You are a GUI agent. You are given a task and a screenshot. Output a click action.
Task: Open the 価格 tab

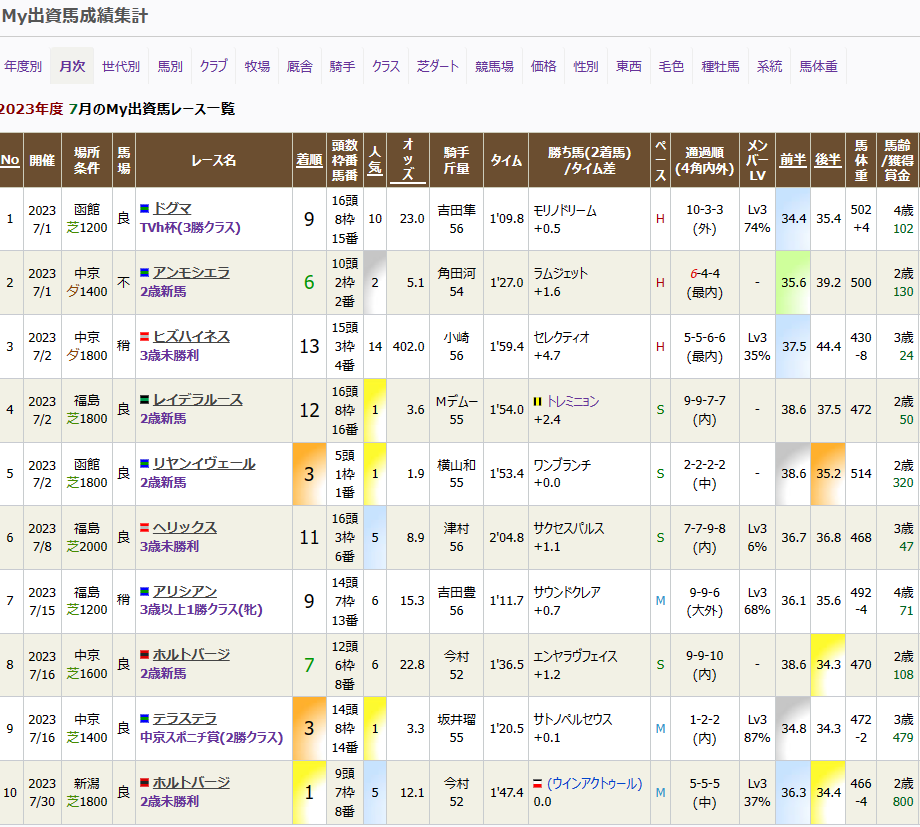543,66
